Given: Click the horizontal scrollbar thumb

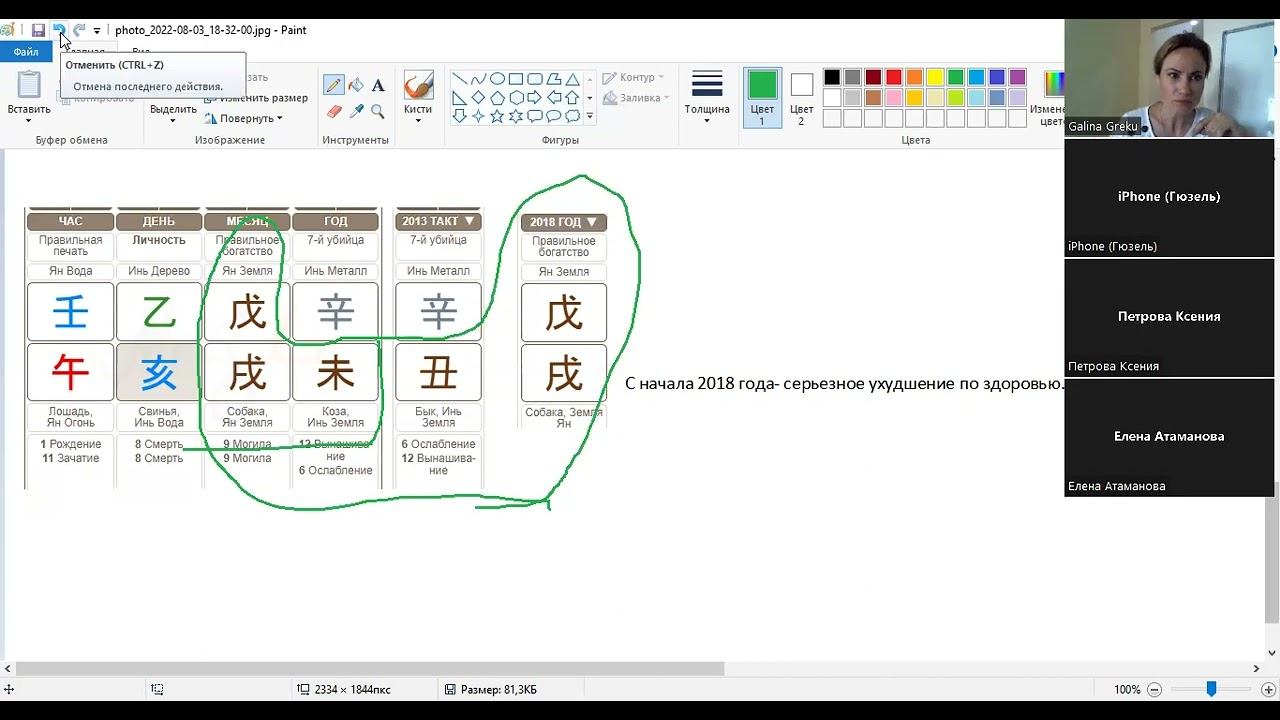Looking at the screenshot, I should (x=370, y=668).
